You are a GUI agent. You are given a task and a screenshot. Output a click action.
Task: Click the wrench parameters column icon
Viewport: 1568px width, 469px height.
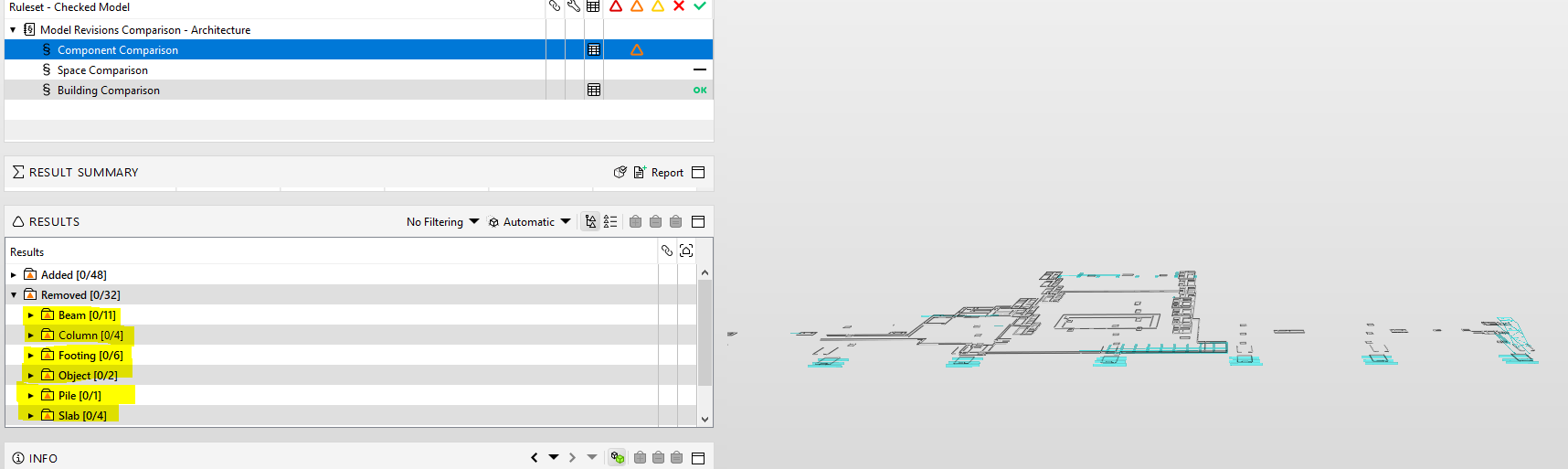point(574,6)
